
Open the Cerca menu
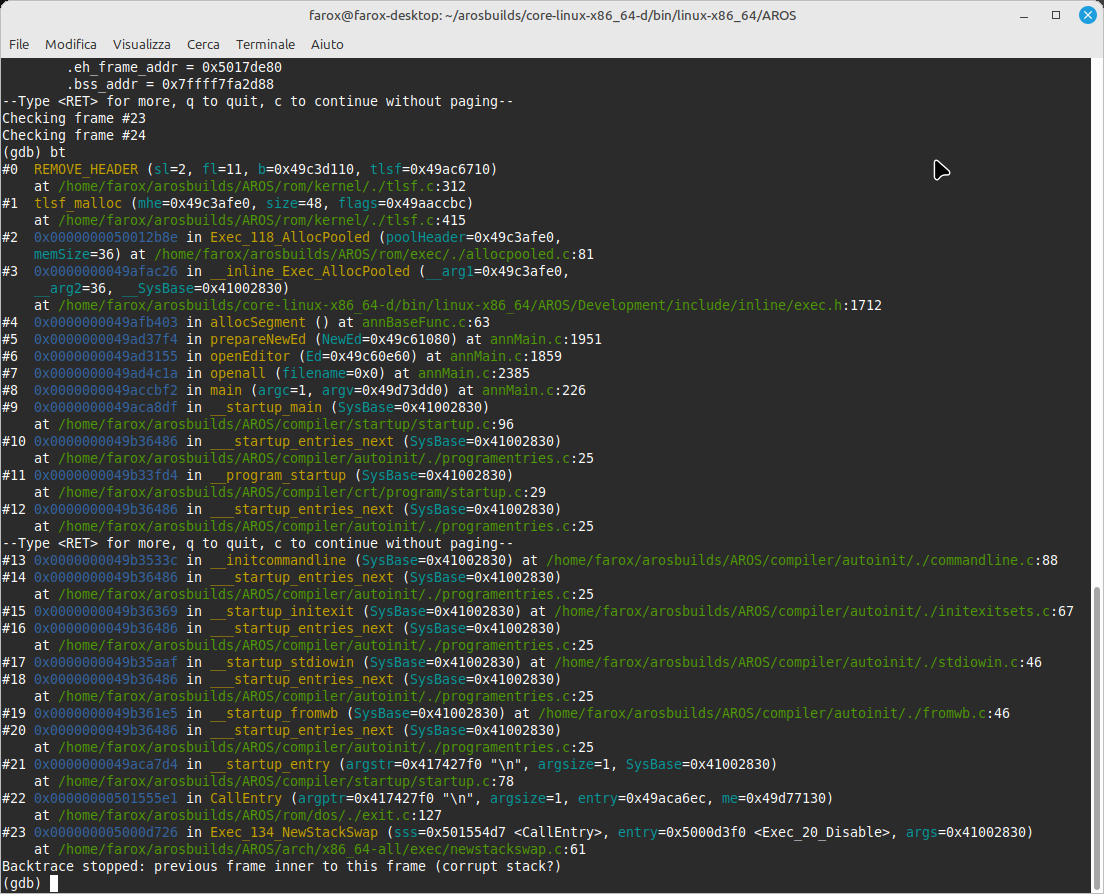[203, 44]
